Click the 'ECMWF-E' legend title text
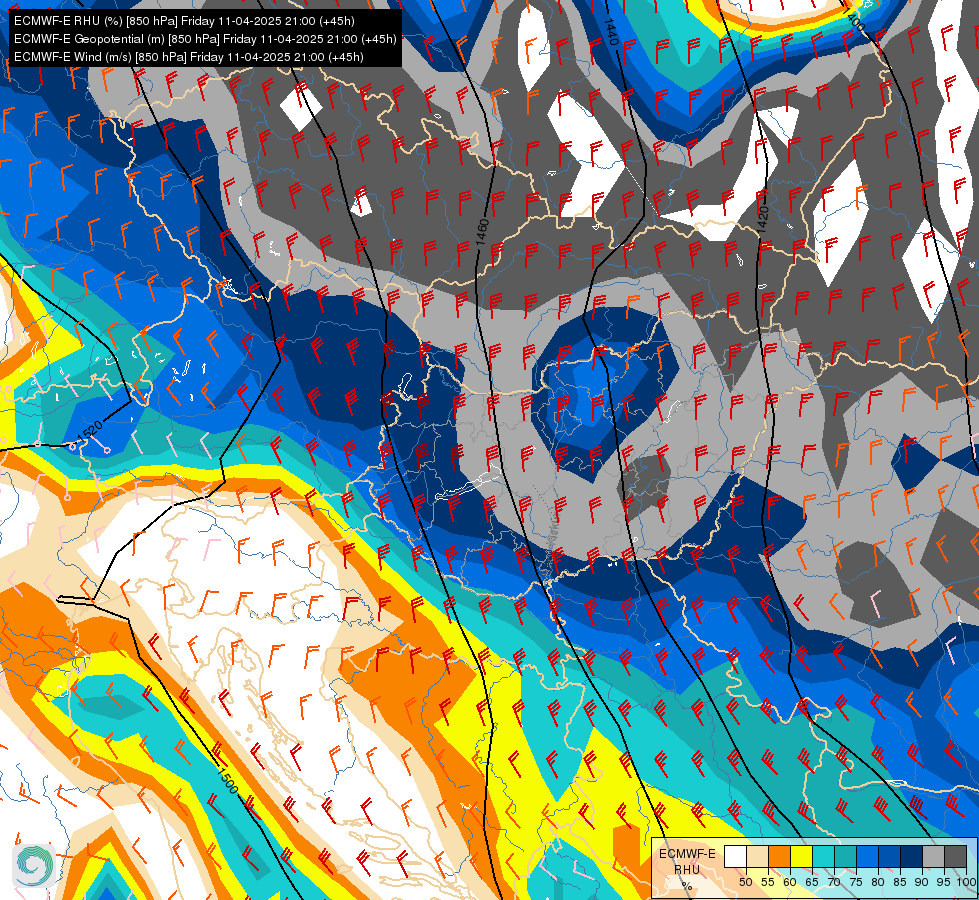The image size is (979, 900). click(687, 854)
